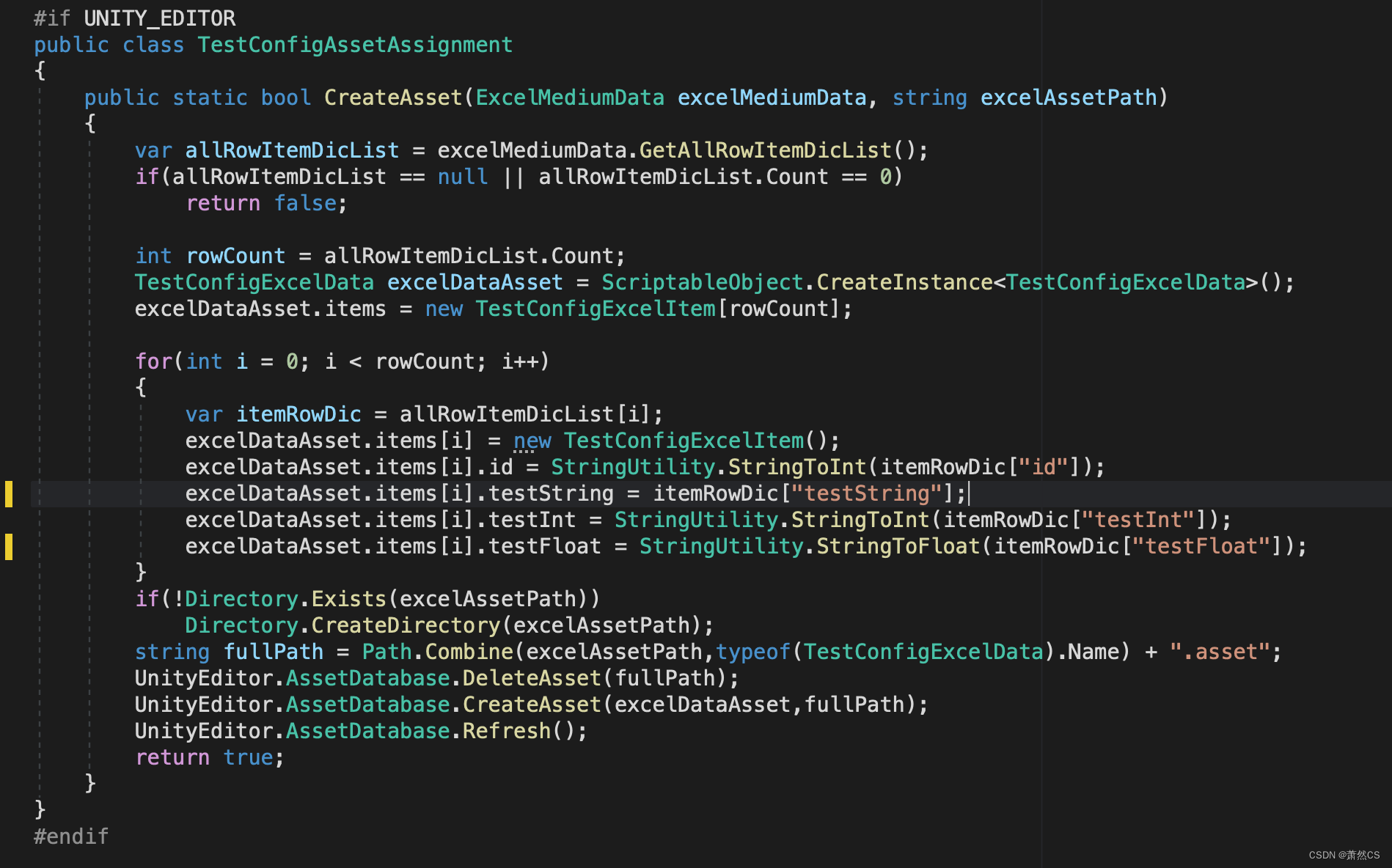
Task: Place cursor on the CreateAsset method name
Action: point(393,97)
